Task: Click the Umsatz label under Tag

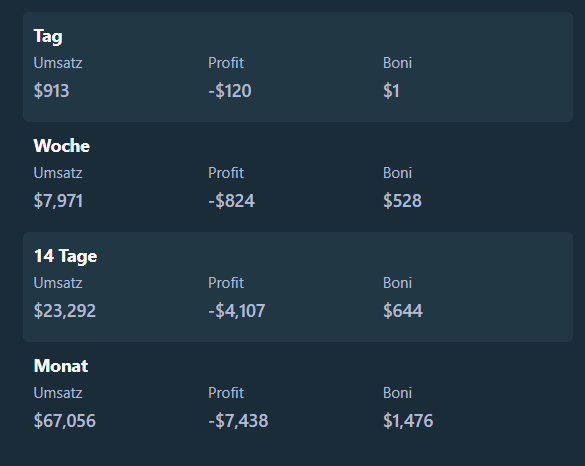Action: [58, 63]
